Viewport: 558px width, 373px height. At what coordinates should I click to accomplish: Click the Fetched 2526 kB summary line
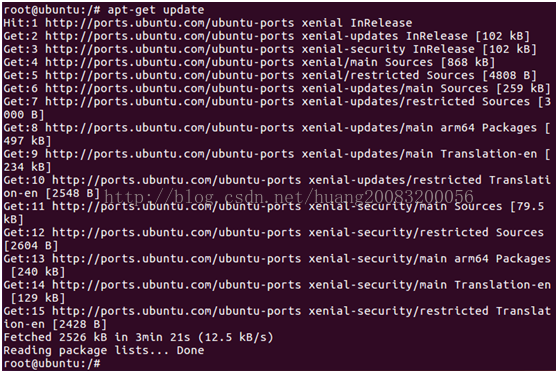click(138, 337)
